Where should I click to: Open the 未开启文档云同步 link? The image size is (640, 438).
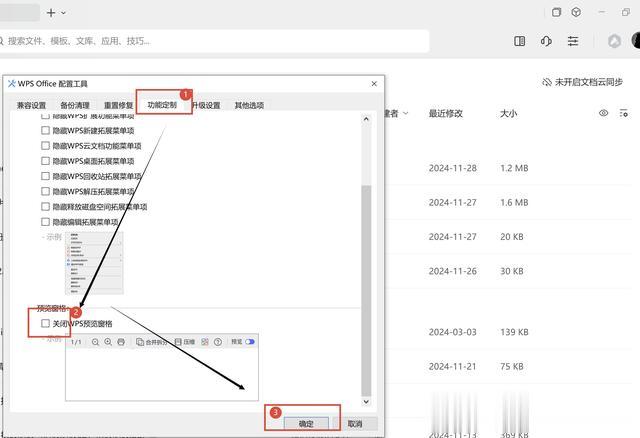[x=589, y=82]
